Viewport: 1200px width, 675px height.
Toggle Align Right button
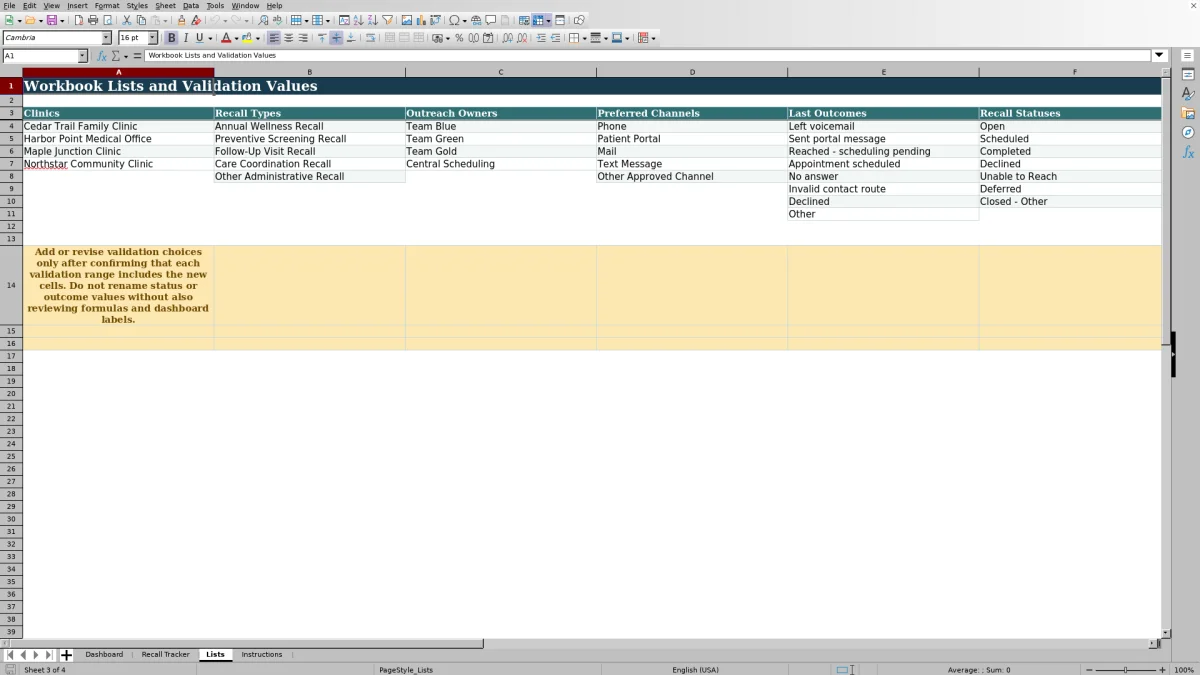(x=302, y=38)
